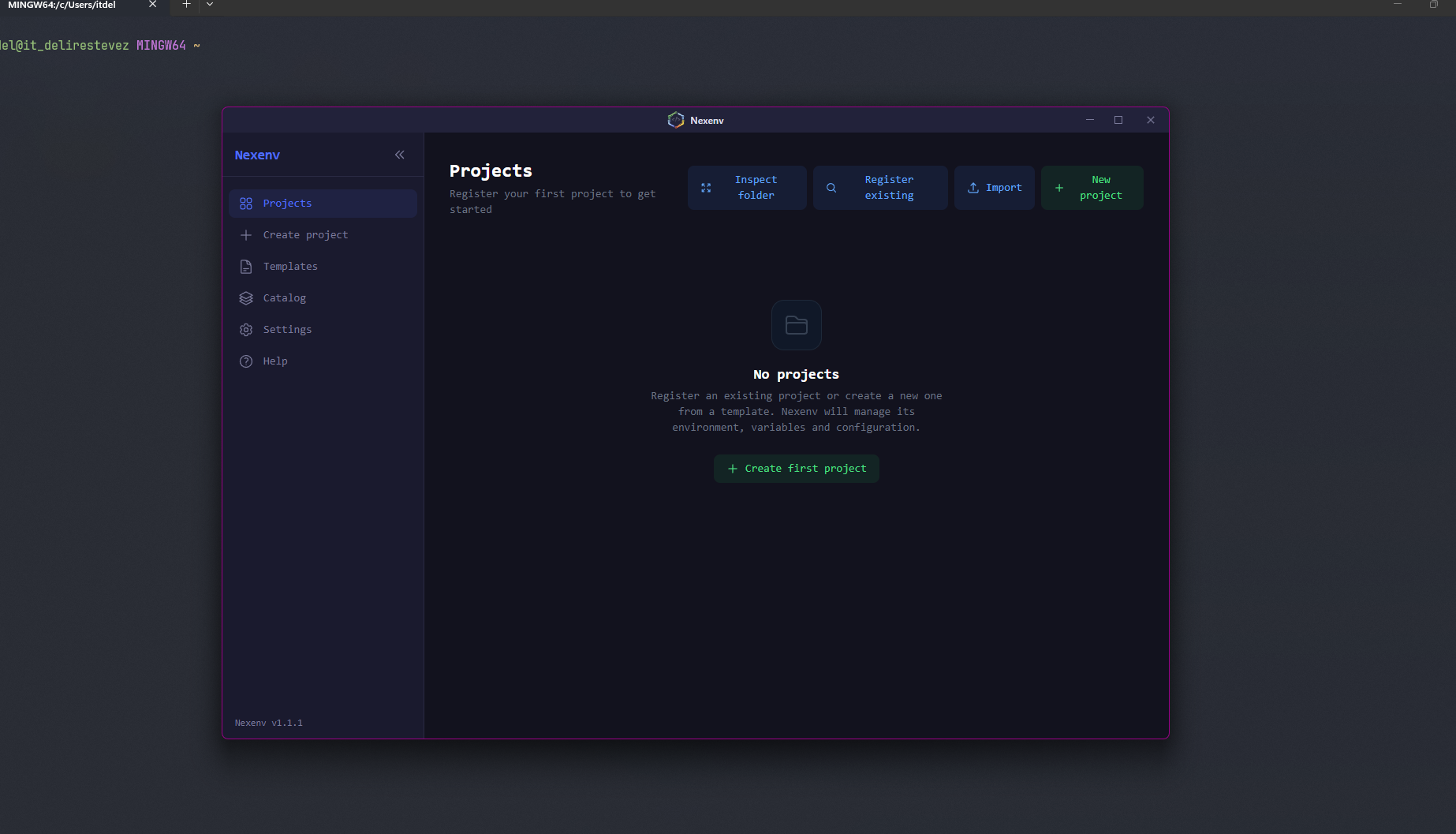Open the Projects sidebar item
The width and height of the screenshot is (1456, 834).
[x=323, y=204]
